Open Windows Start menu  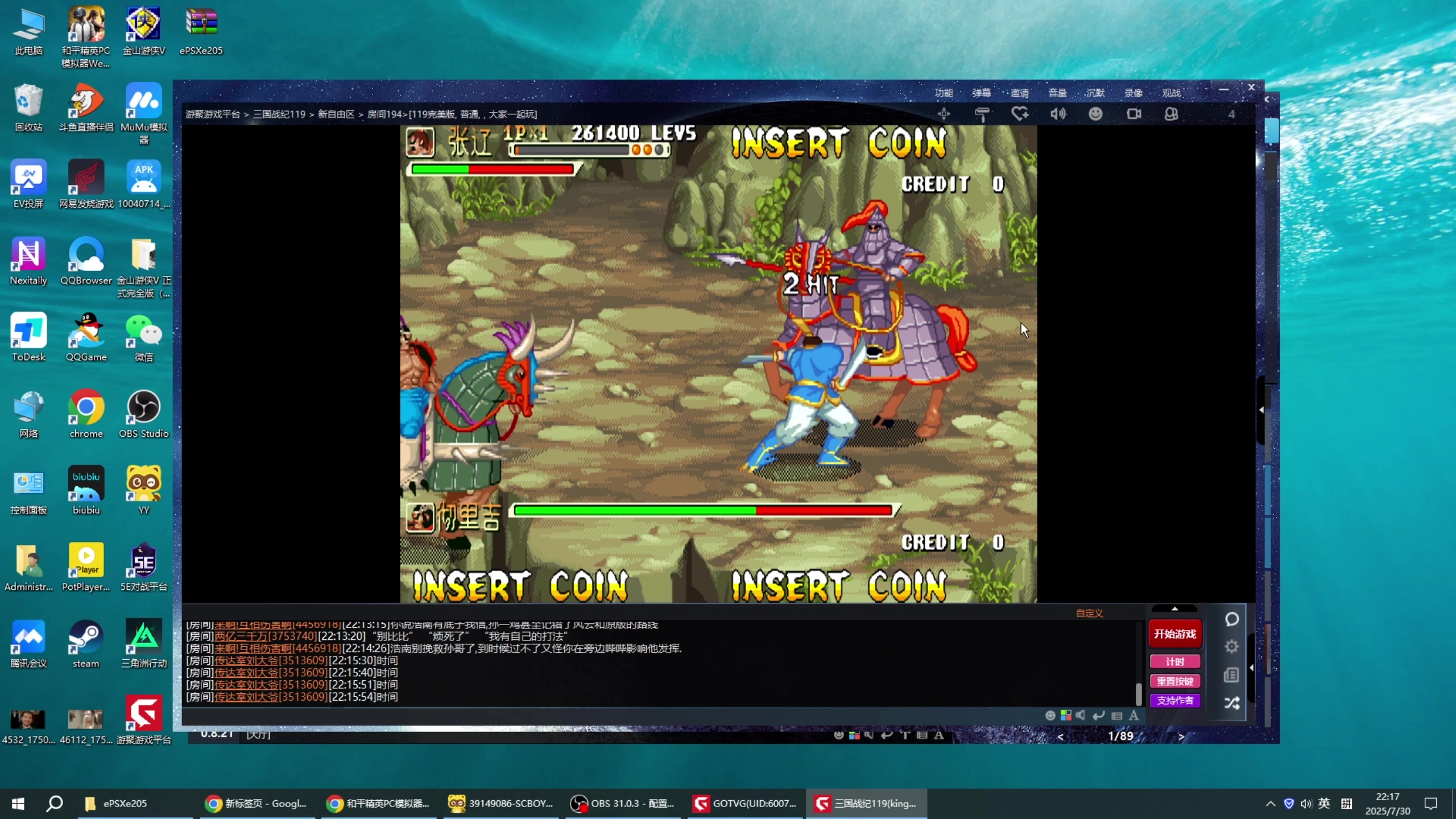tap(18, 804)
